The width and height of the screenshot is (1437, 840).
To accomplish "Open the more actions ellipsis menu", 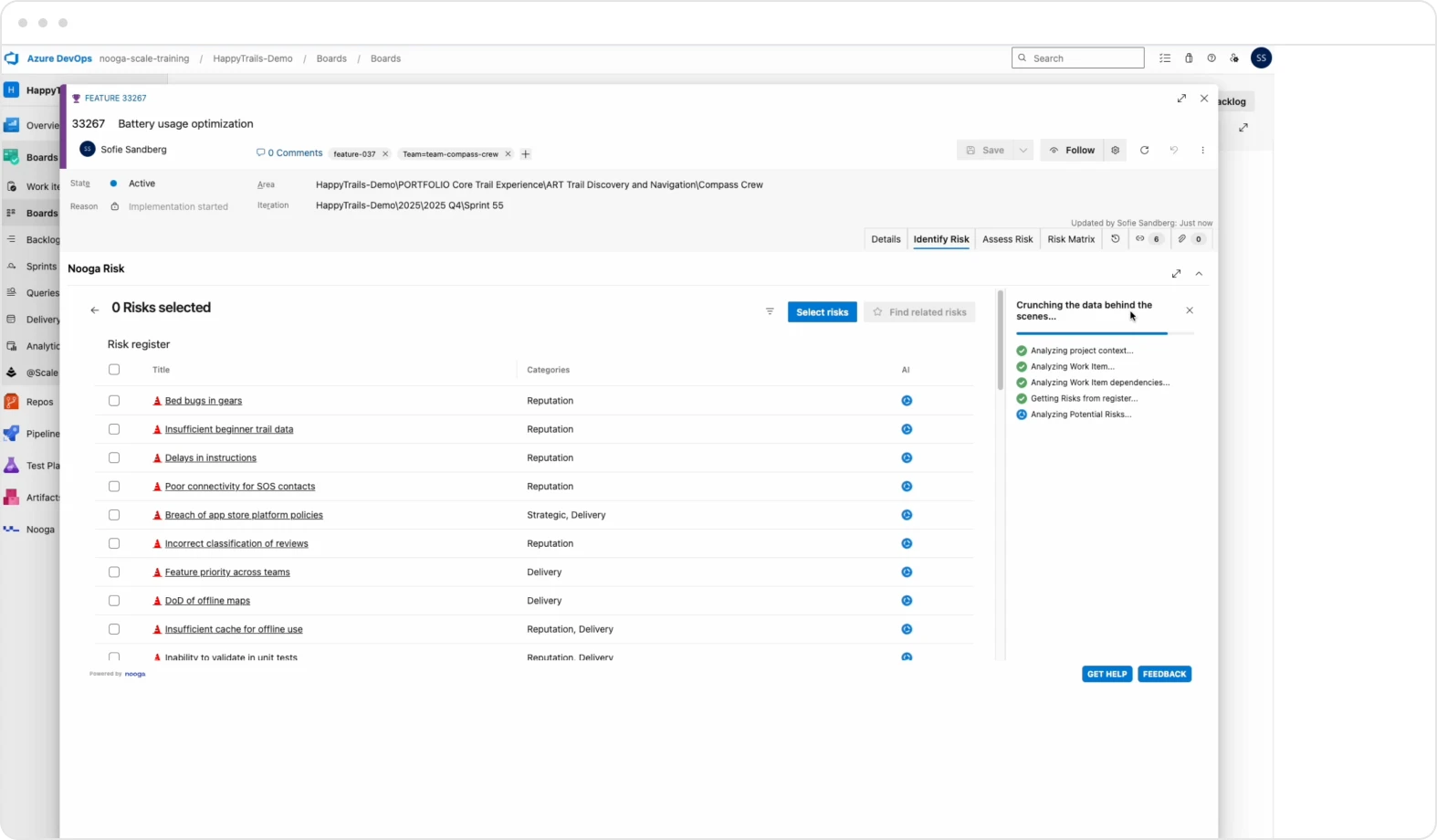I will pyautogui.click(x=1203, y=151).
